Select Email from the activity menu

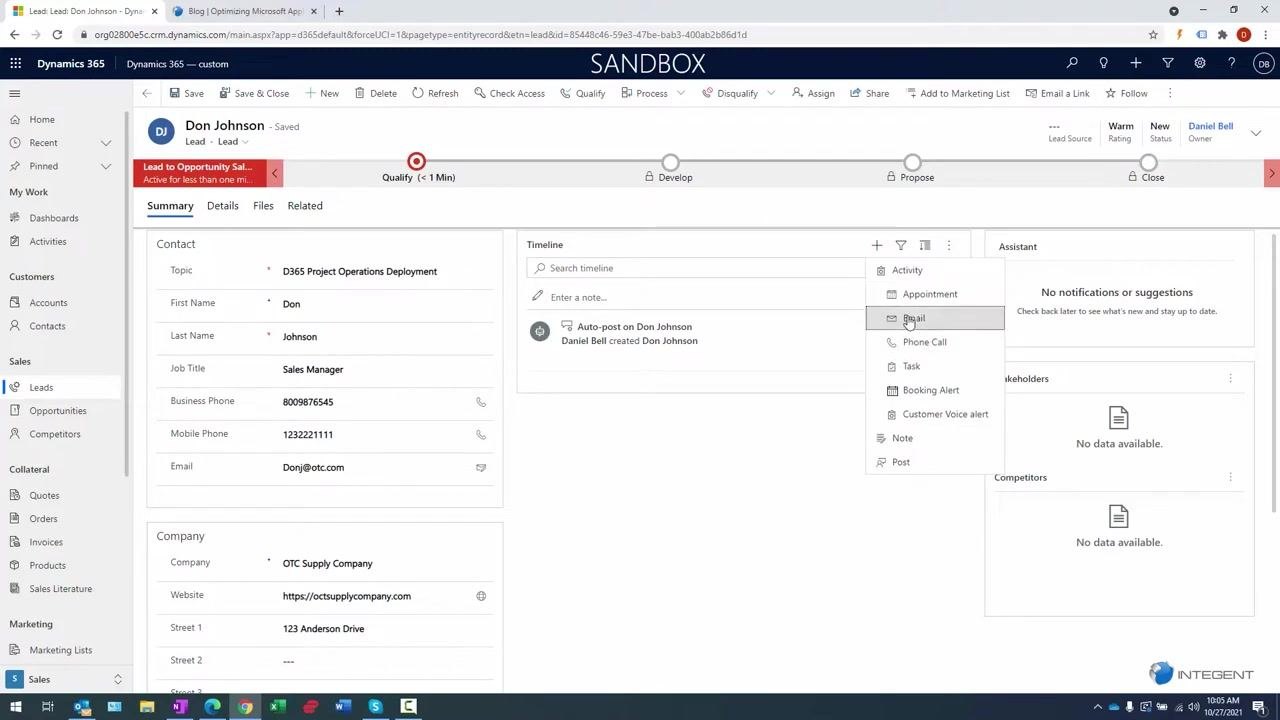(x=935, y=318)
